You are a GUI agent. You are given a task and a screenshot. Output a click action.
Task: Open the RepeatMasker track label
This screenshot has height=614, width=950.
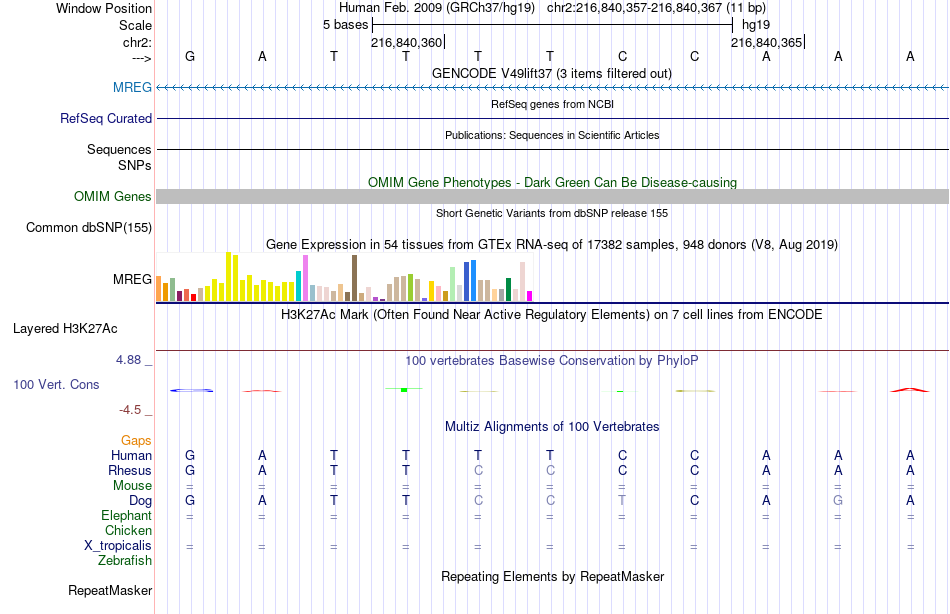tap(110, 590)
